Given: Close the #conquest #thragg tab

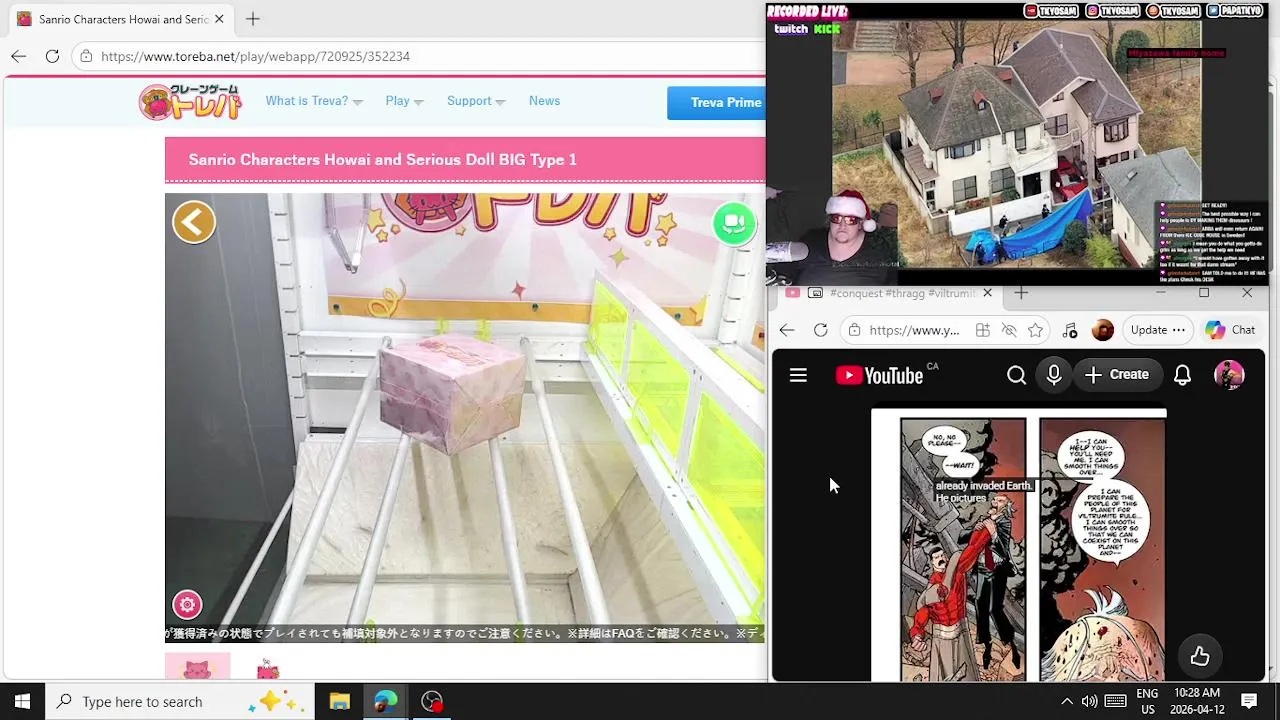Looking at the screenshot, I should point(987,293).
